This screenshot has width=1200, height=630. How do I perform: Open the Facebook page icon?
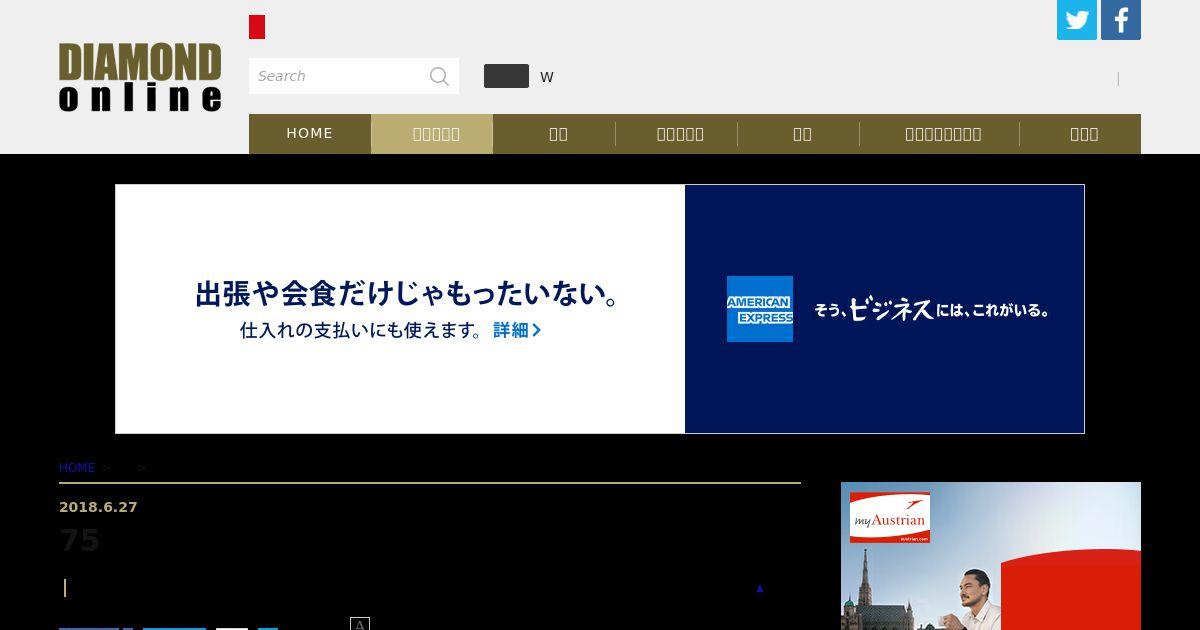[x=1121, y=20]
